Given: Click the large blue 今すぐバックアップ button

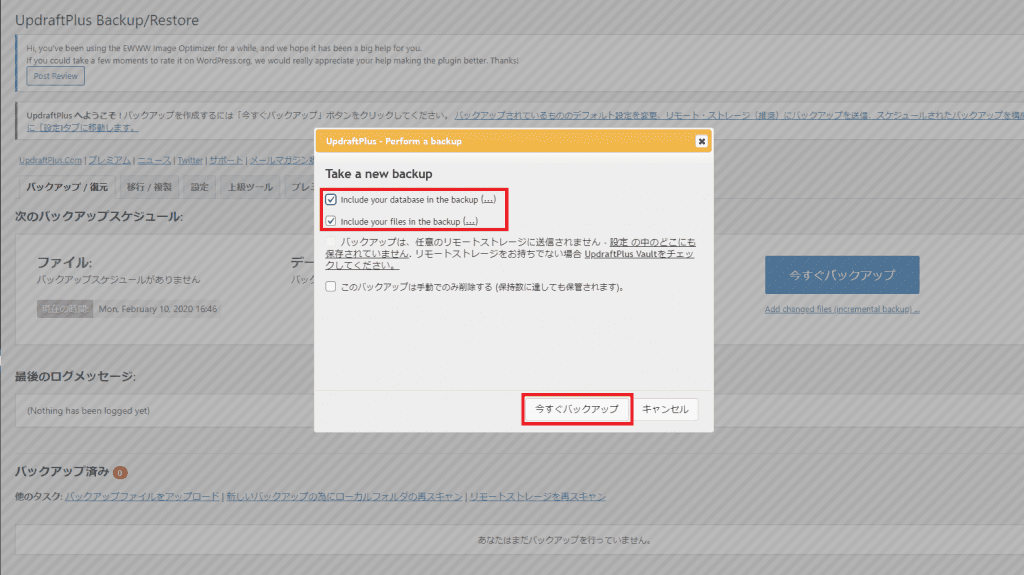Looking at the screenshot, I should coord(841,274).
